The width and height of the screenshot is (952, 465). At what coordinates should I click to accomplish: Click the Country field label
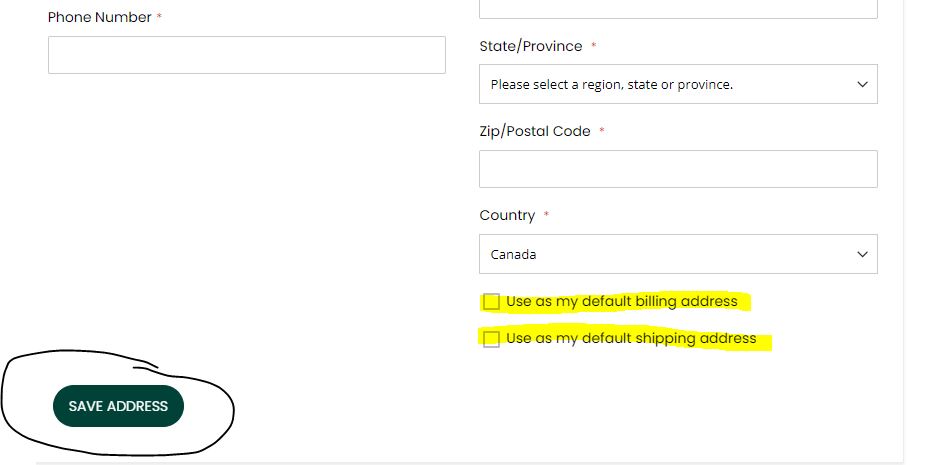(x=507, y=216)
